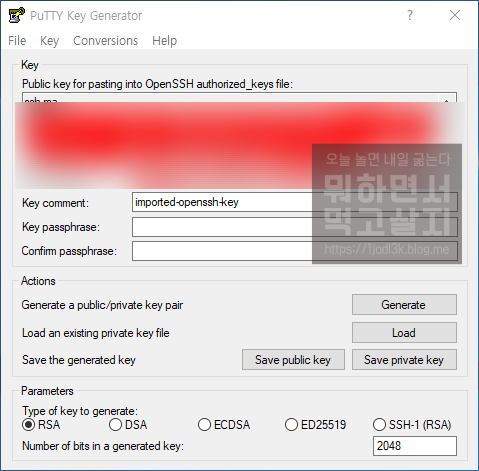Viewport: 479px width, 471px height.
Task: Select the DSA key type
Action: [x=128, y=425]
